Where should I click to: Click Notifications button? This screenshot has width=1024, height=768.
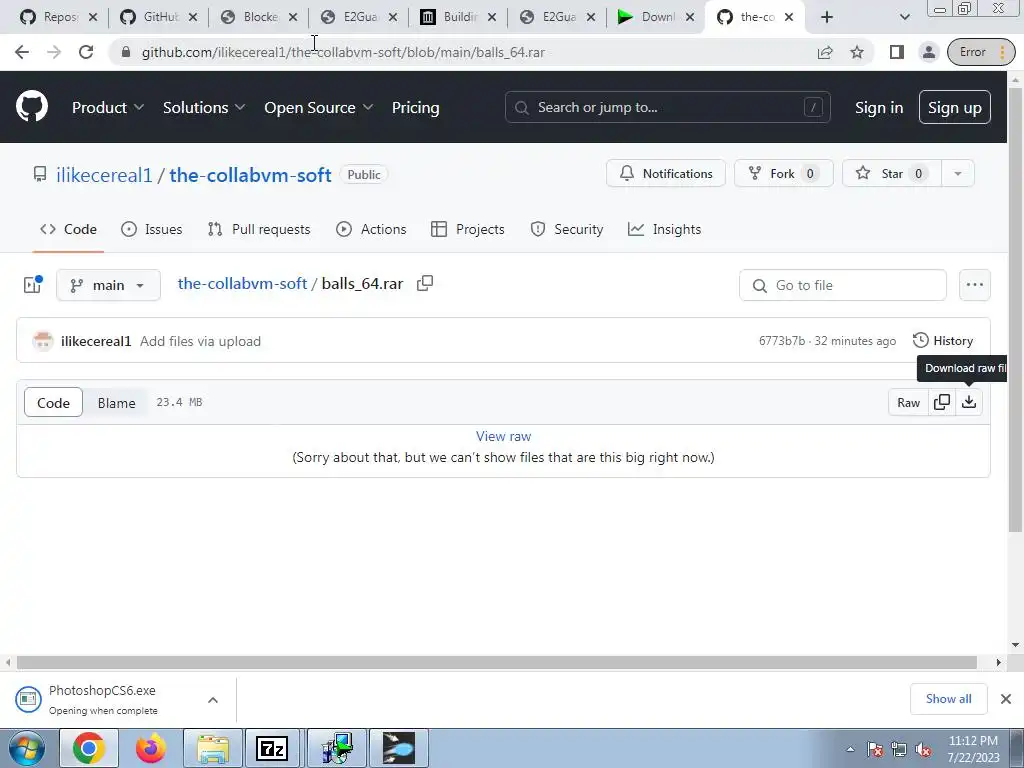[x=665, y=174]
